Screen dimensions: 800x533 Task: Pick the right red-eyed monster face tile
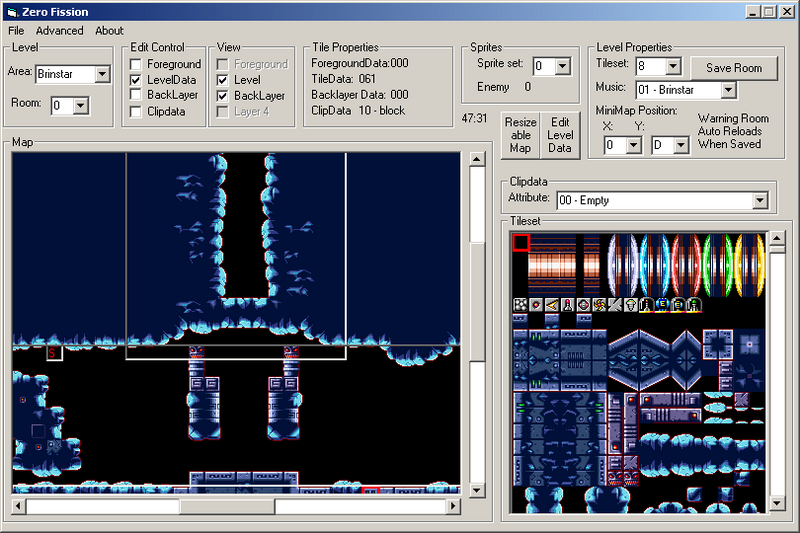coord(631,478)
